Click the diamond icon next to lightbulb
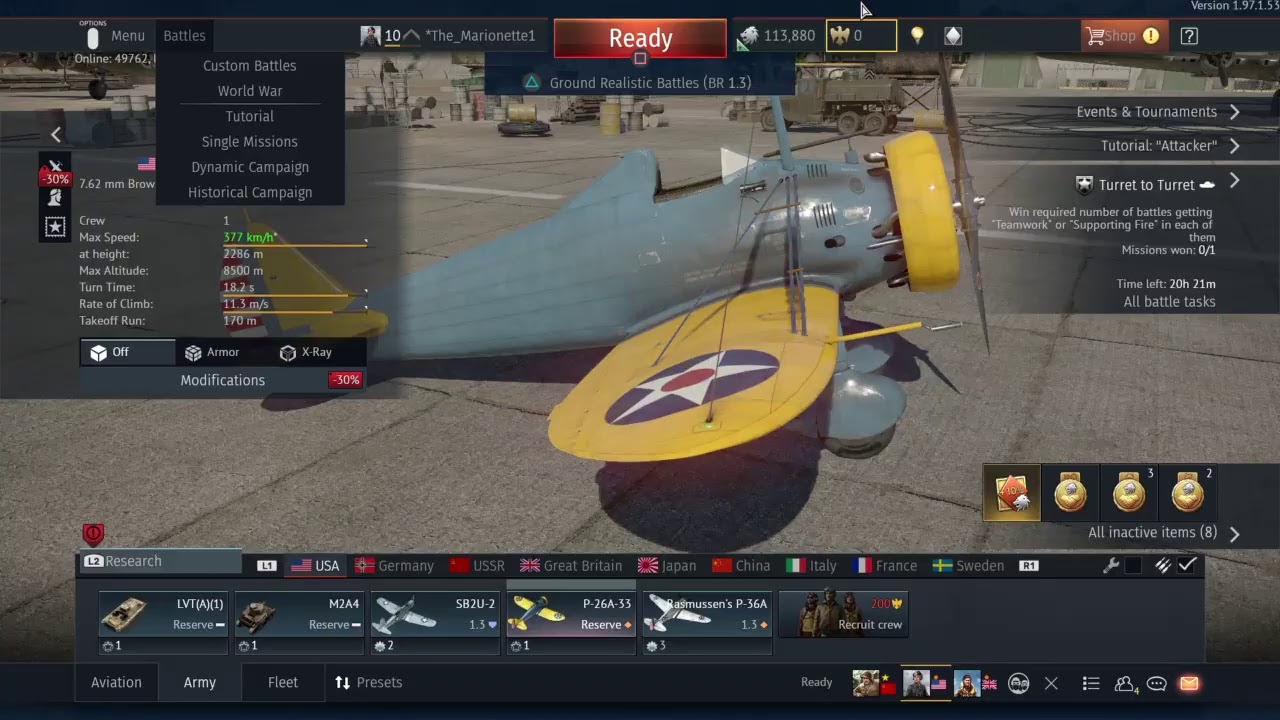This screenshot has height=720, width=1280. coord(953,36)
